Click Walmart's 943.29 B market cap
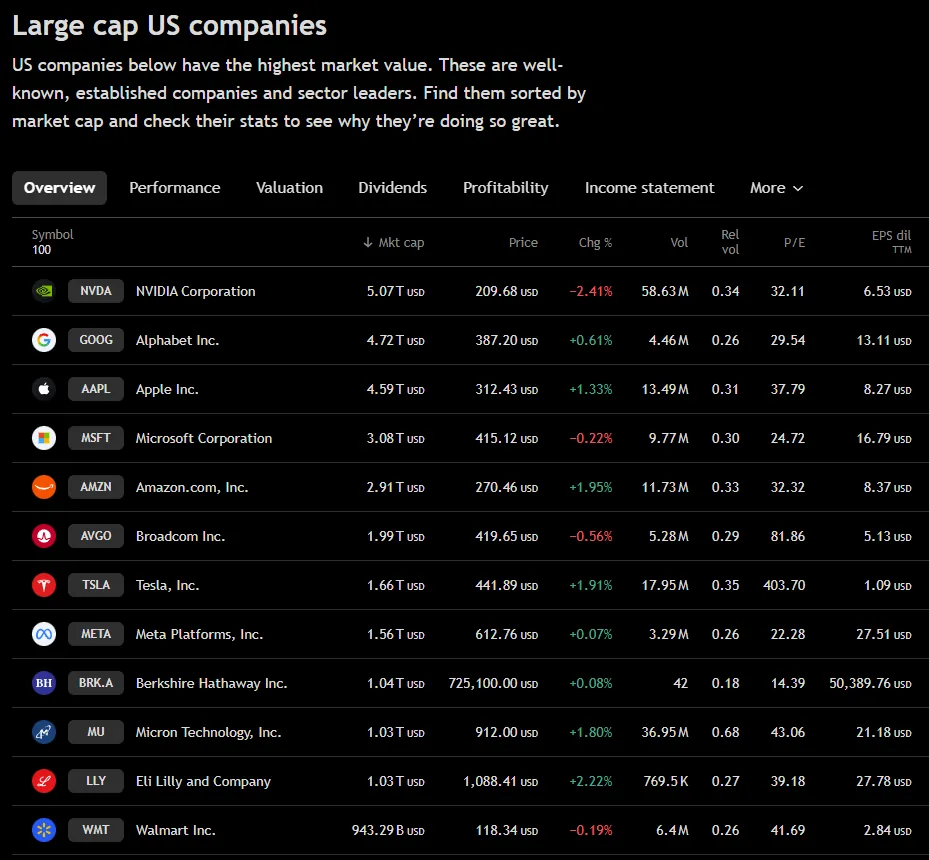Screen dimensions: 929x860 pyautogui.click(x=388, y=830)
